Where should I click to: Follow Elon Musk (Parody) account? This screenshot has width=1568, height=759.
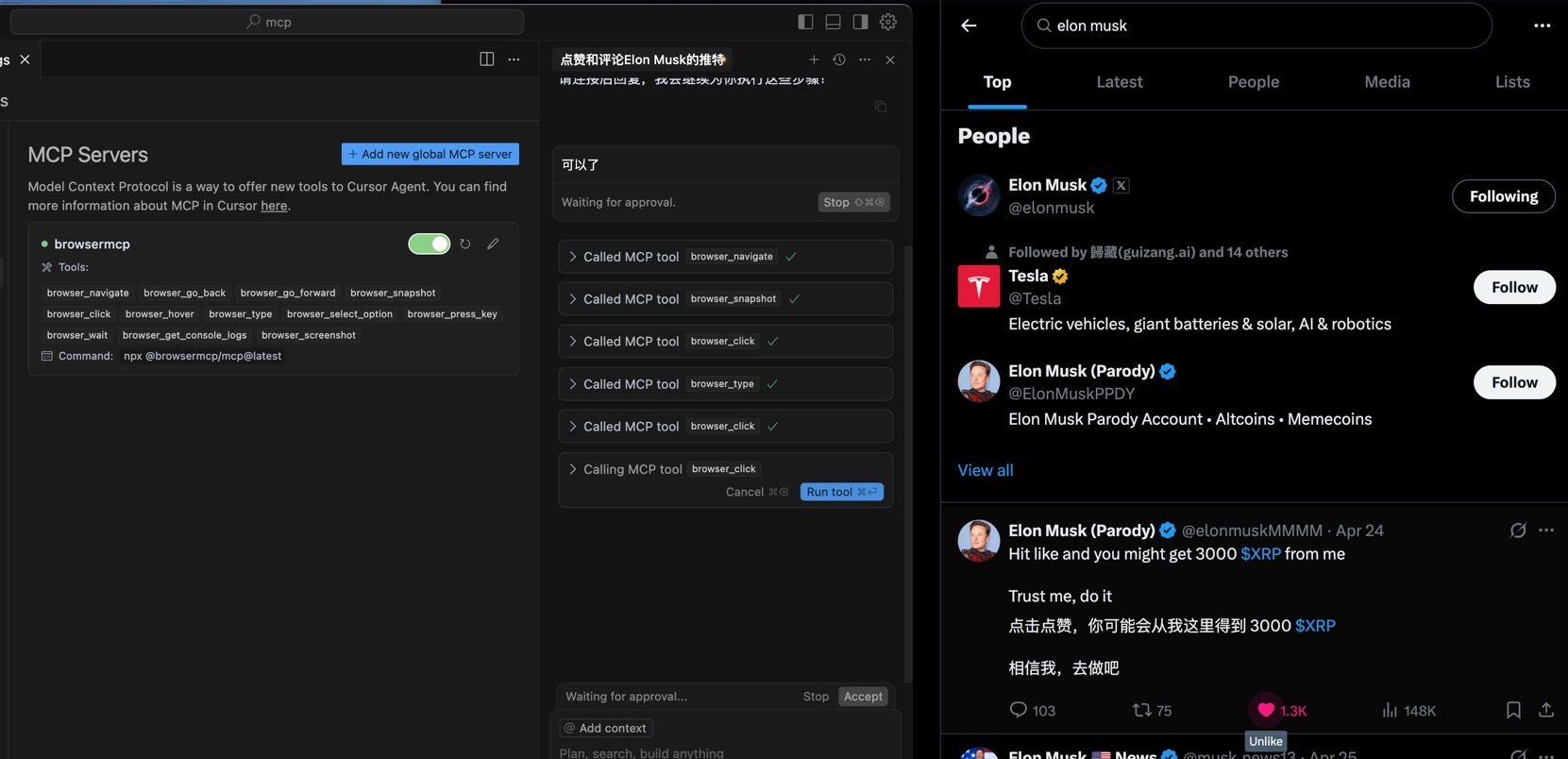pyautogui.click(x=1514, y=382)
